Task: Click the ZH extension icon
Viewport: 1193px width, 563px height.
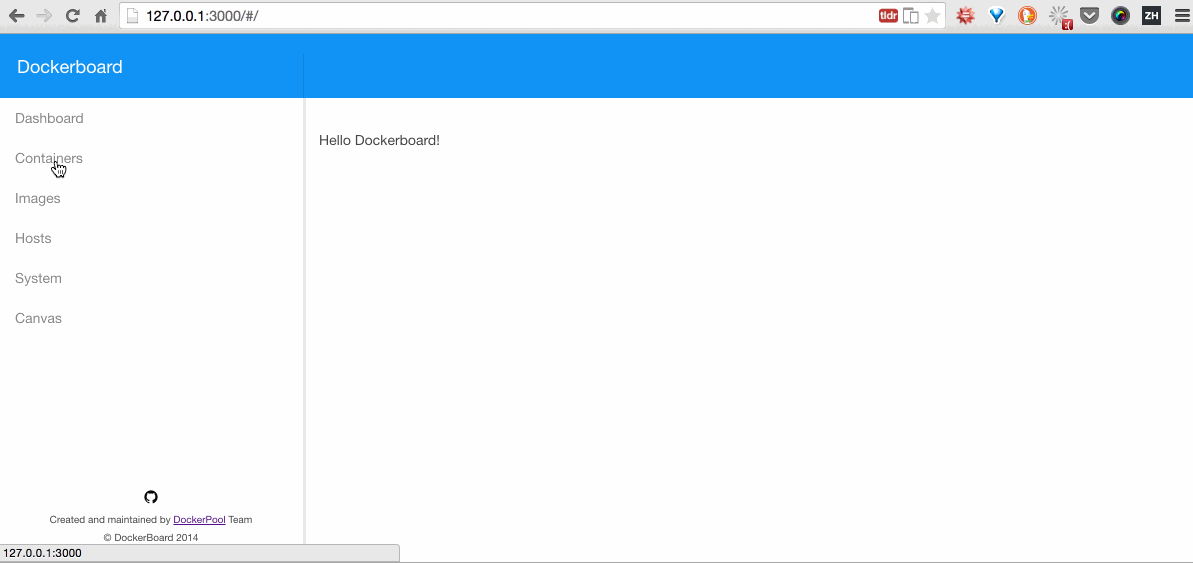Action: point(1151,15)
